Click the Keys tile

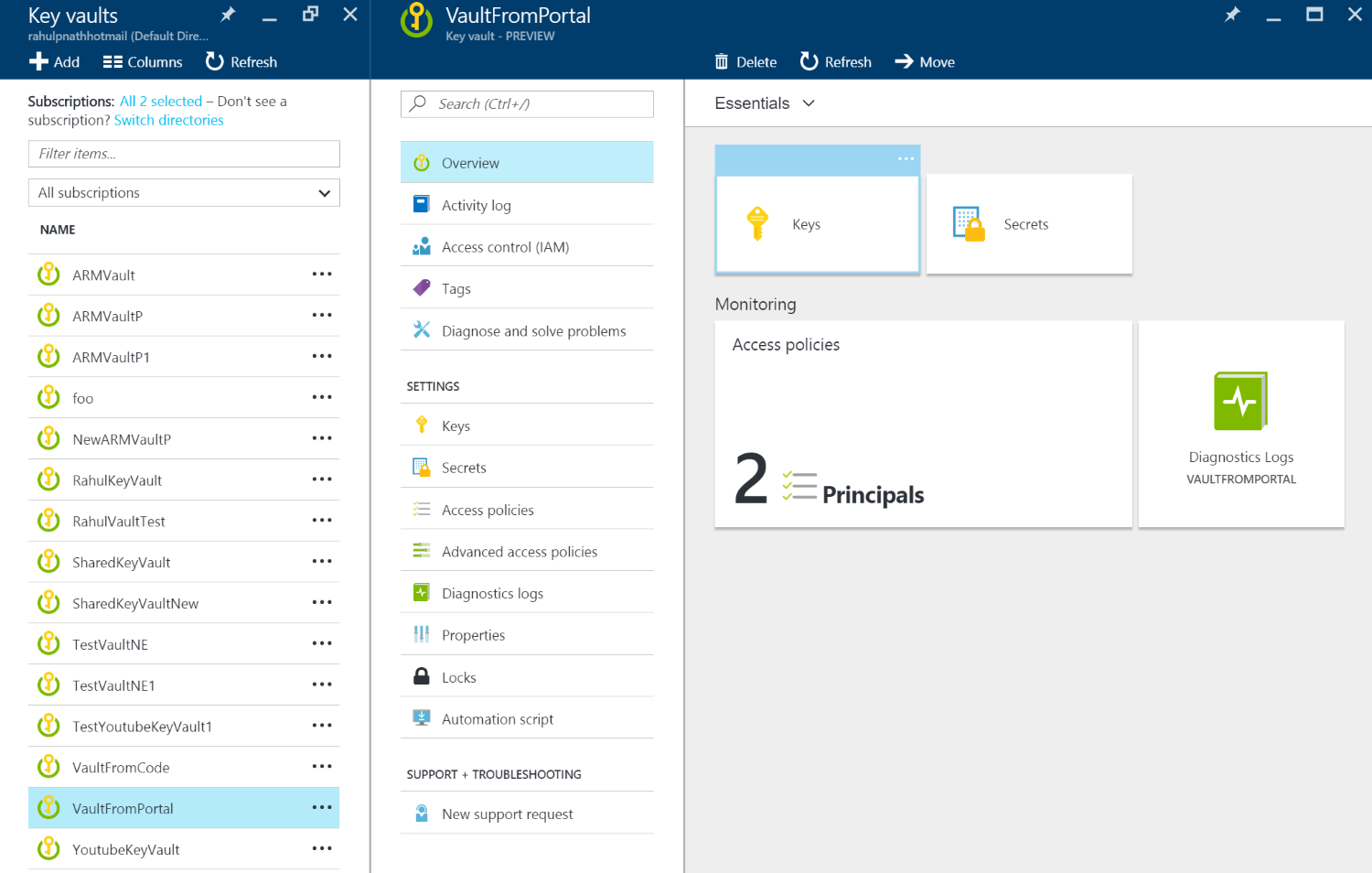(818, 224)
